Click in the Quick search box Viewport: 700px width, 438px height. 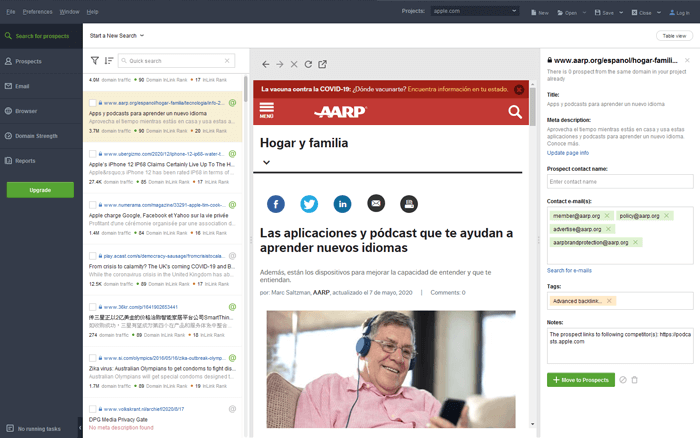click(176, 61)
